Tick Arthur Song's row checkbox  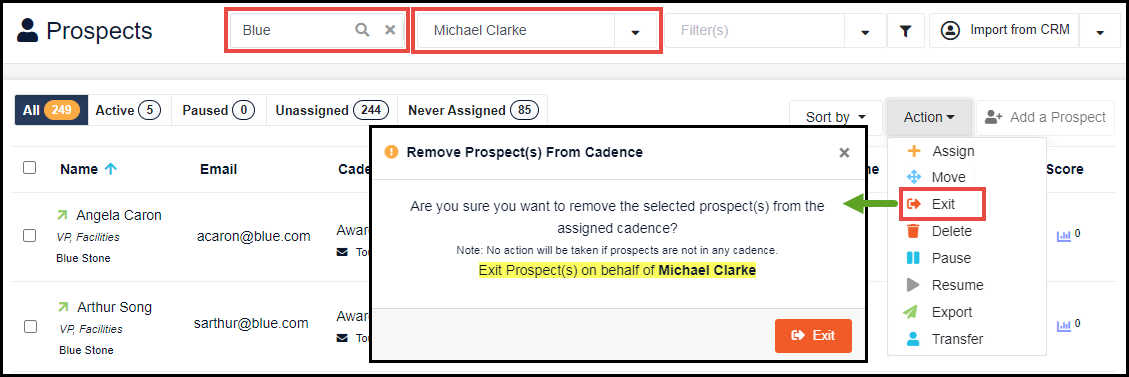click(30, 326)
